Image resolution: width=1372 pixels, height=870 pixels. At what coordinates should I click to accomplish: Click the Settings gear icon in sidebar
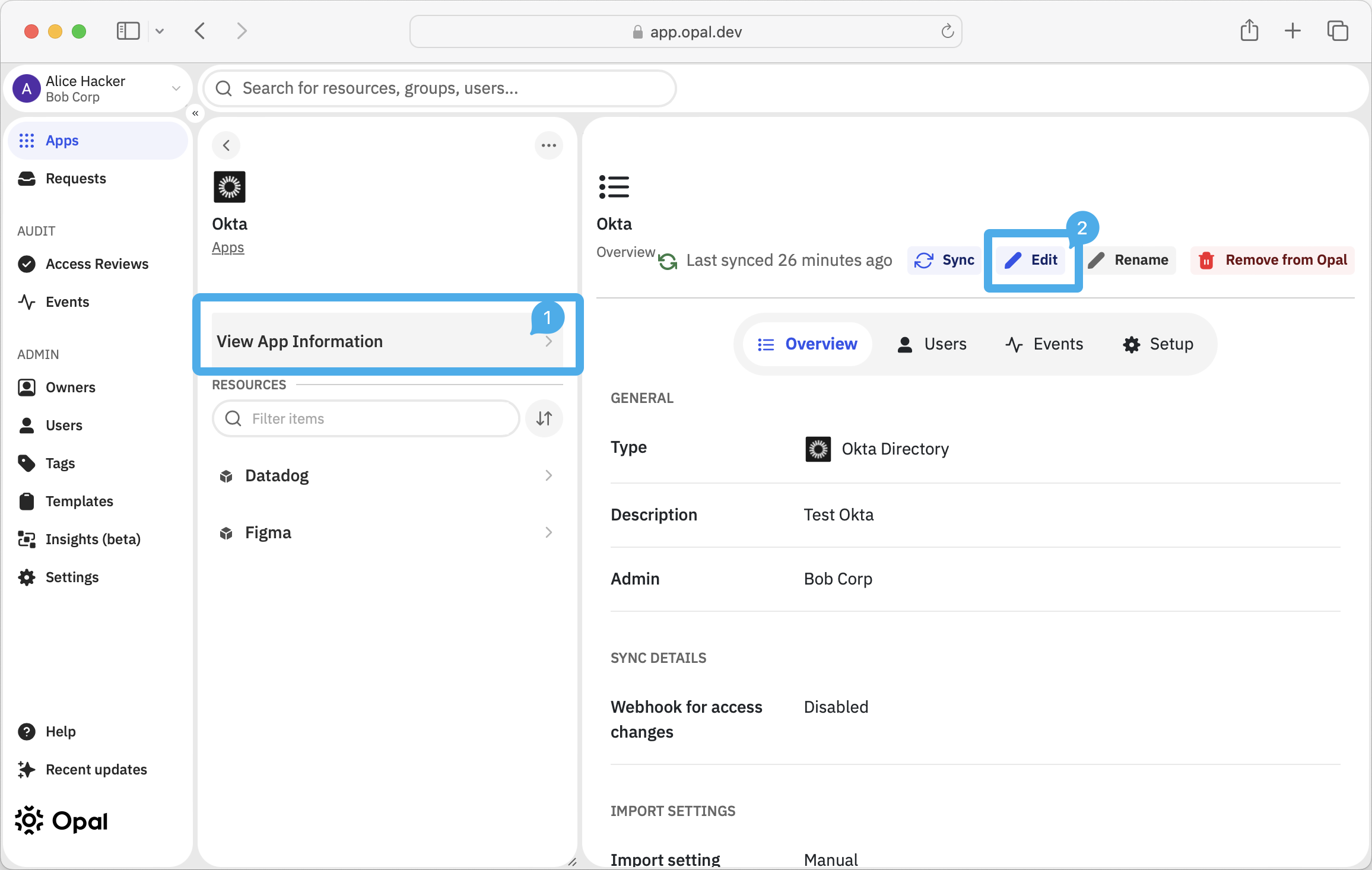27,577
